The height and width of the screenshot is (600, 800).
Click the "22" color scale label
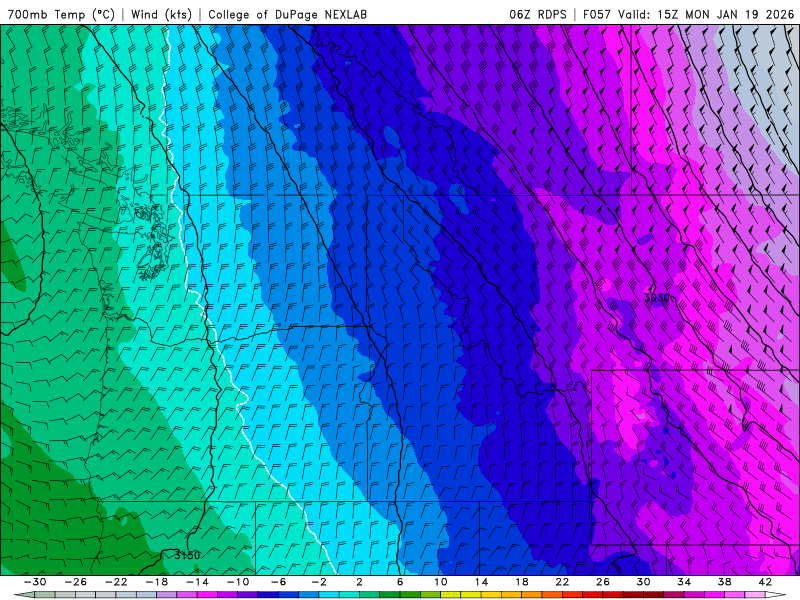tap(562, 582)
